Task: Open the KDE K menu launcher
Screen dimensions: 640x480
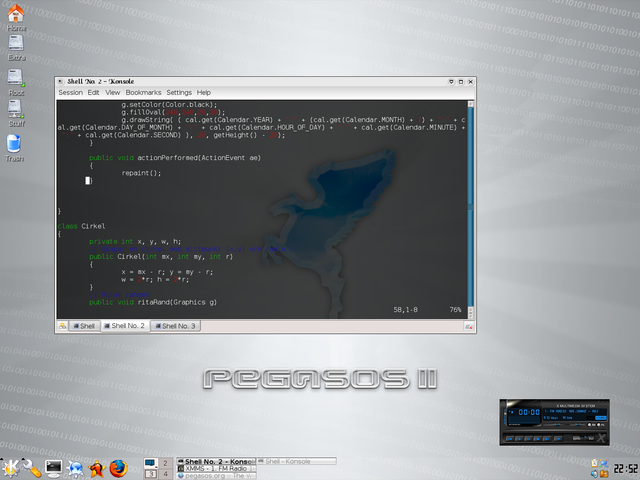Action: 10,468
